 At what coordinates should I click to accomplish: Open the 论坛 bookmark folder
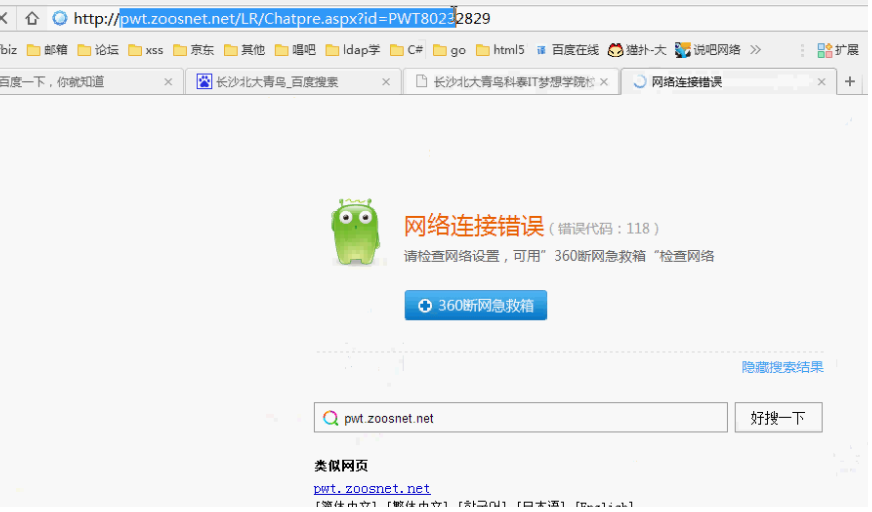(98, 50)
